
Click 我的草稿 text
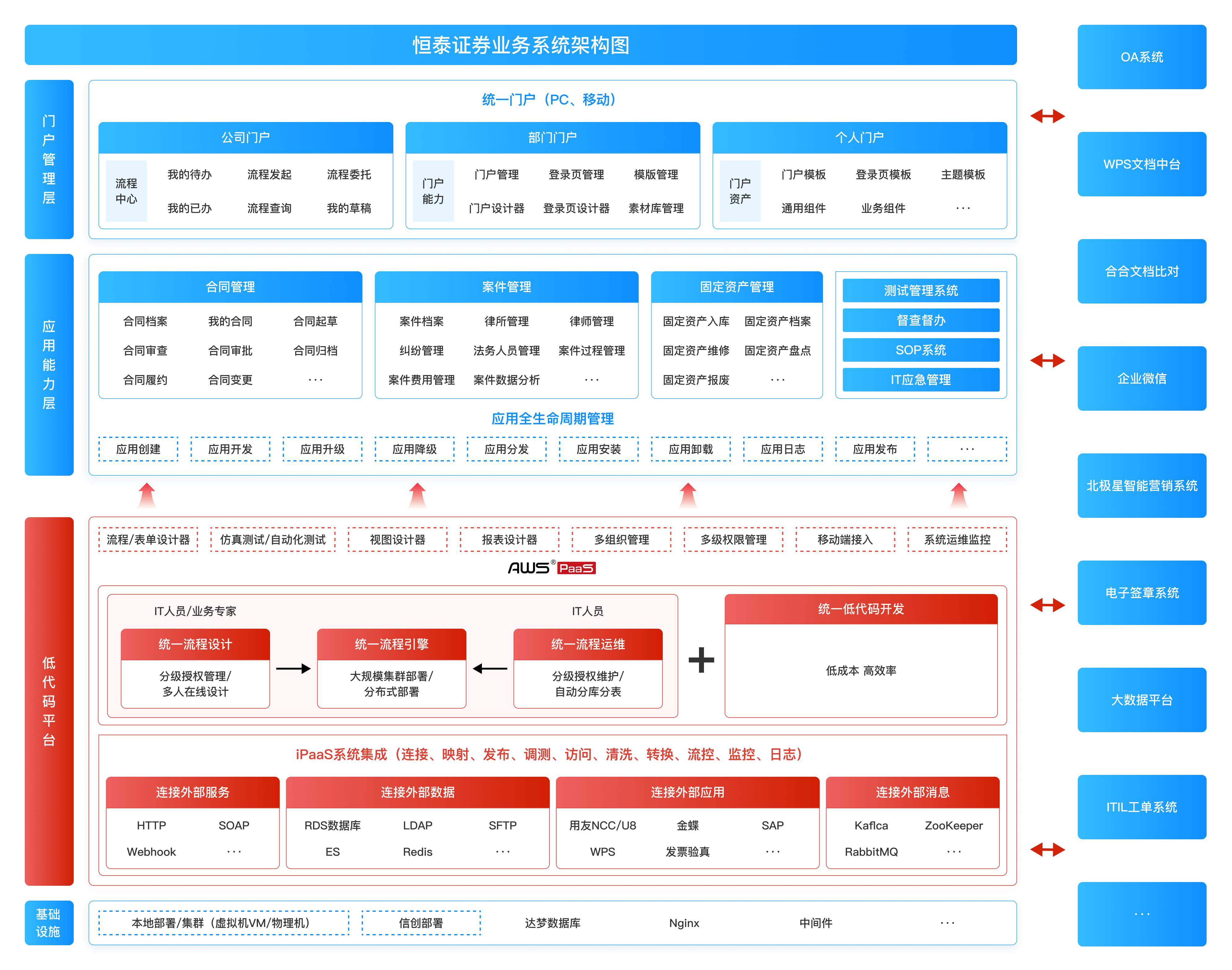[349, 208]
